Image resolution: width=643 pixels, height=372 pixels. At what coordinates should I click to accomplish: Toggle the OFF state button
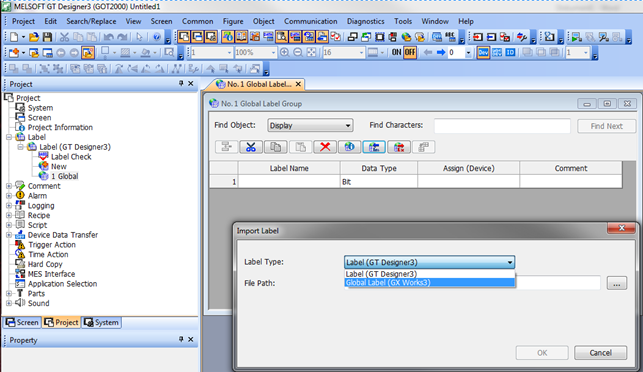point(410,52)
